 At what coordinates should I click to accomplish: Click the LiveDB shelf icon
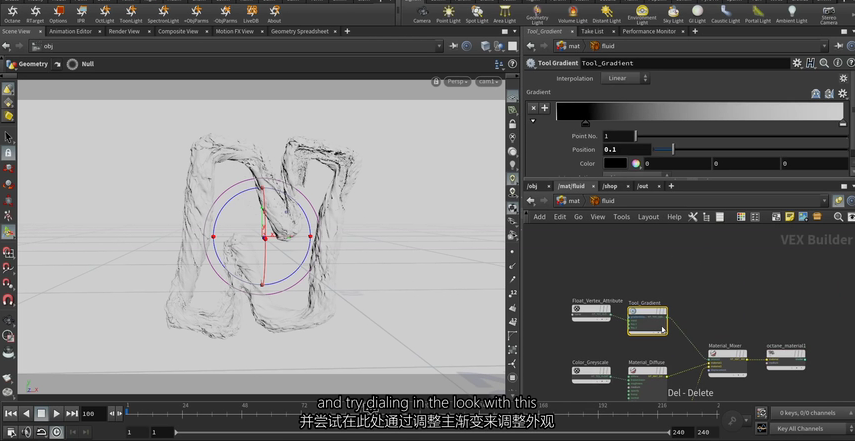click(251, 13)
